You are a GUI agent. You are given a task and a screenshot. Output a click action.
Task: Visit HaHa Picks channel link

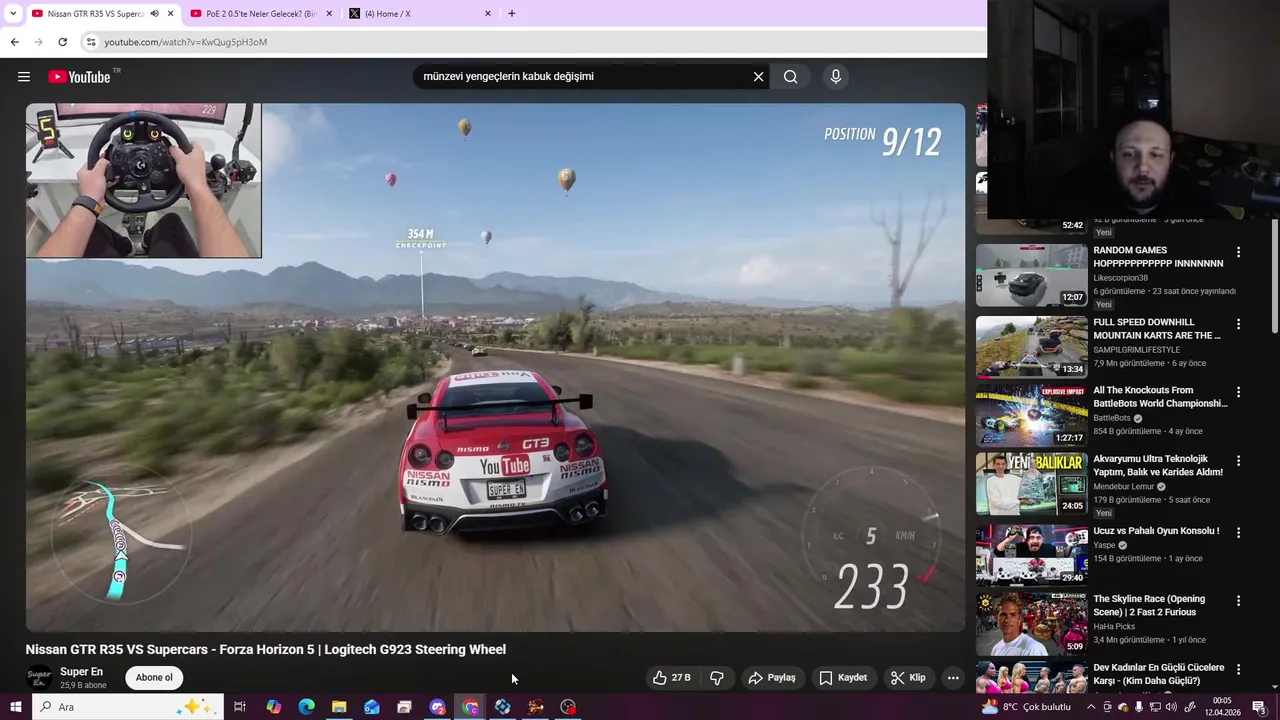click(x=1114, y=626)
